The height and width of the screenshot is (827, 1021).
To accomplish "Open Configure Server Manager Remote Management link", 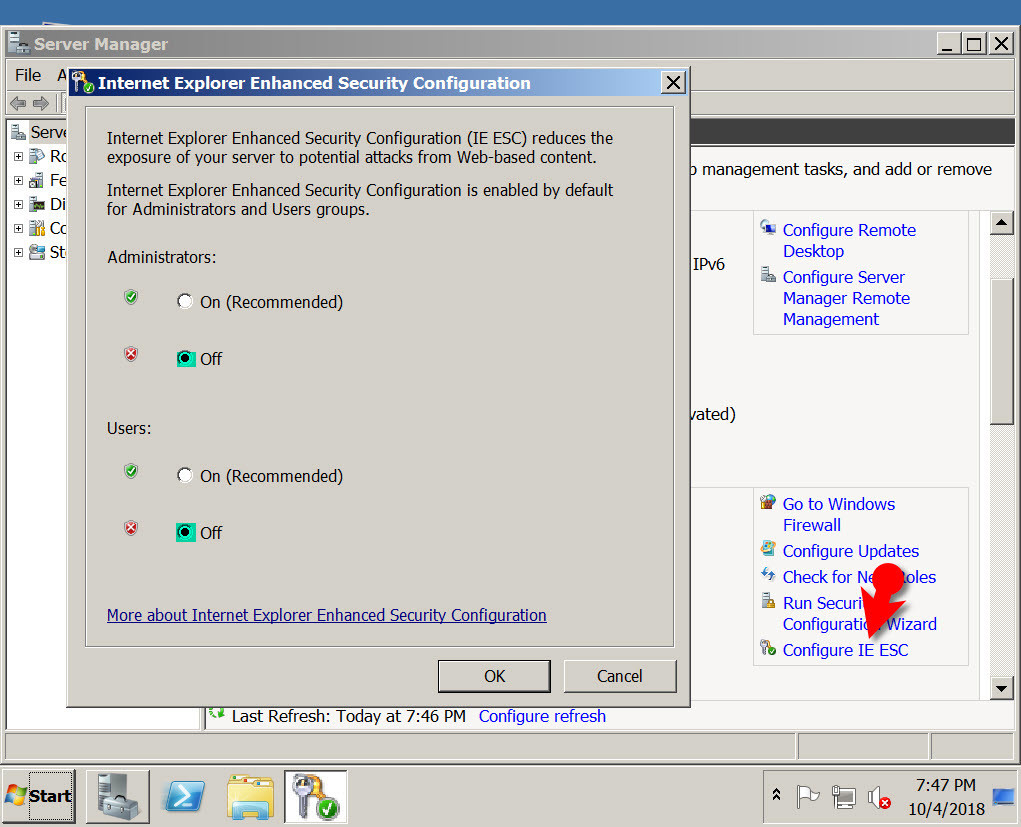I will [846, 298].
